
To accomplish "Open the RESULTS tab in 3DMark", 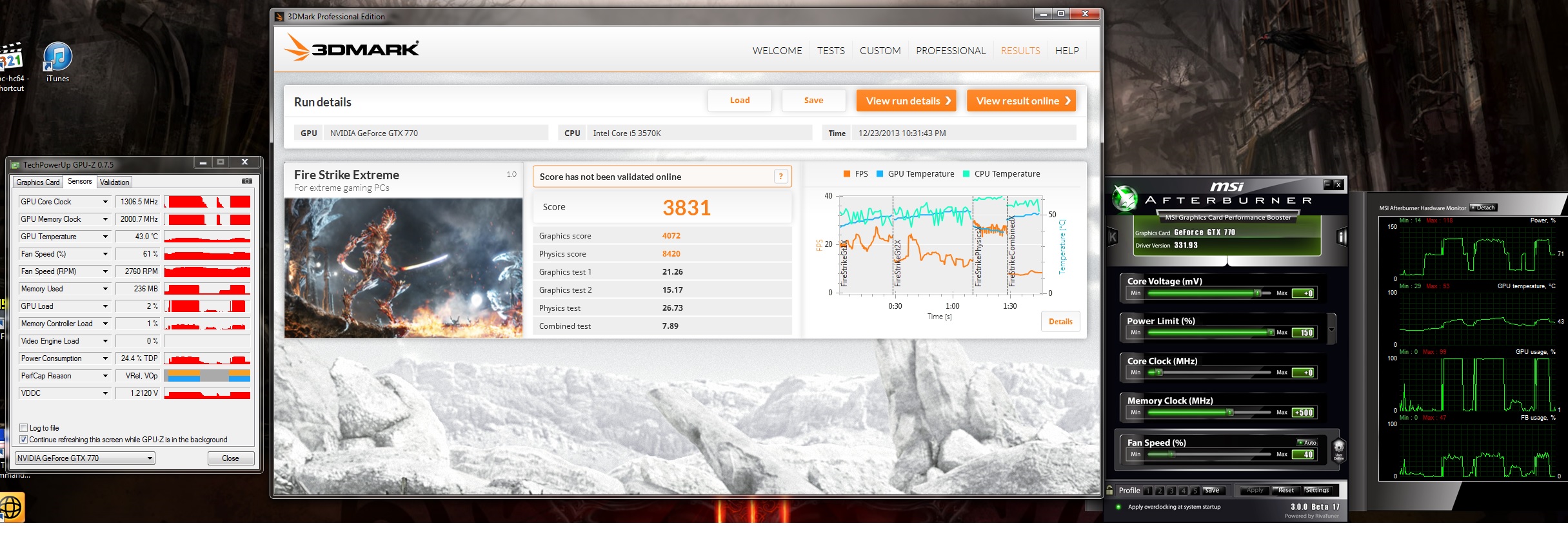I will point(1020,50).
